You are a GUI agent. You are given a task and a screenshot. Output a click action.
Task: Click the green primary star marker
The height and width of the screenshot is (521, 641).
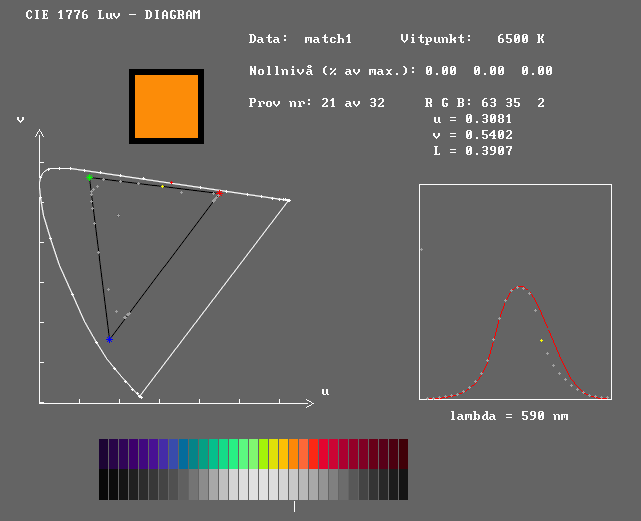(x=90, y=177)
